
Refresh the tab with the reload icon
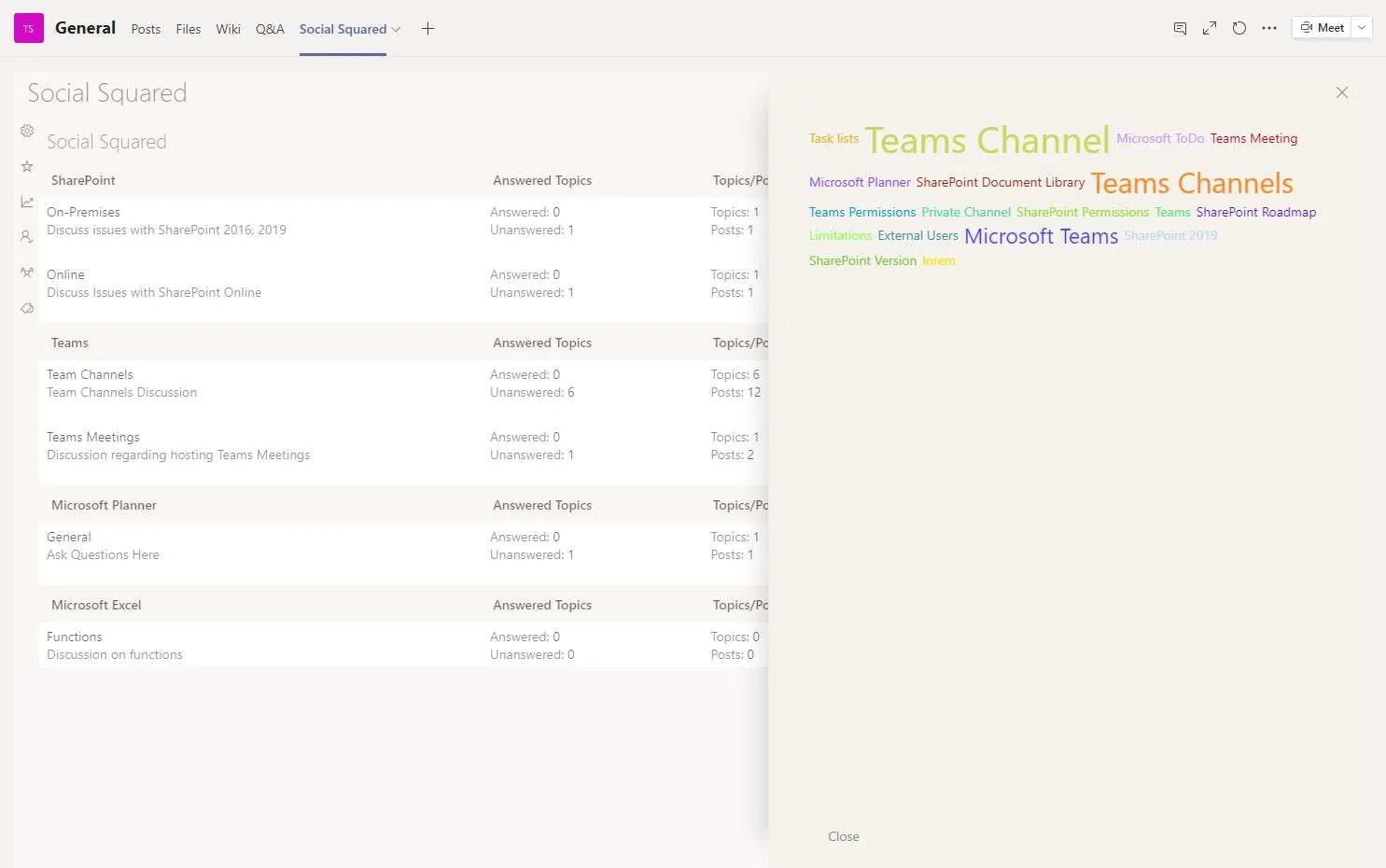click(x=1239, y=28)
